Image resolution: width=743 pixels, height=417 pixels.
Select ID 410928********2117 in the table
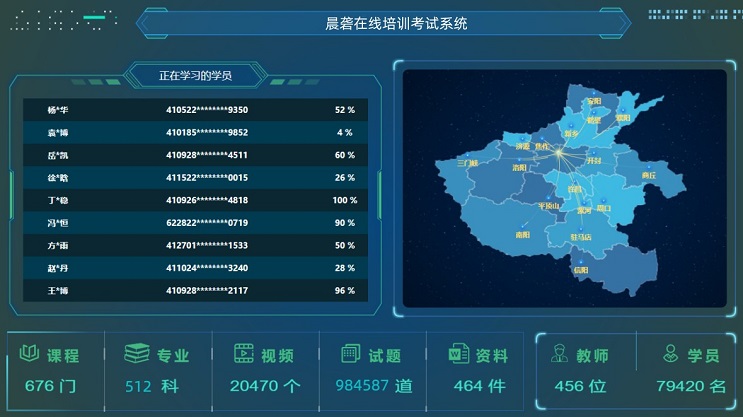pyautogui.click(x=207, y=290)
